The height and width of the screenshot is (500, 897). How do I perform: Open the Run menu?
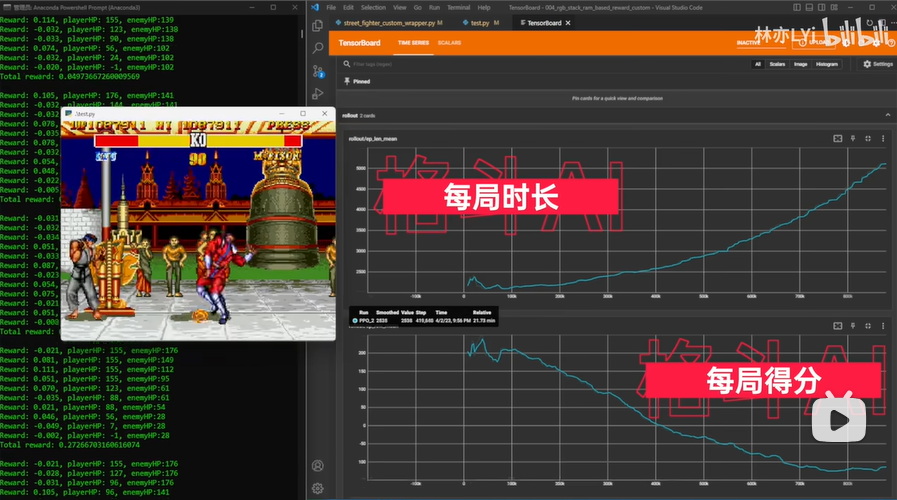(434, 7)
